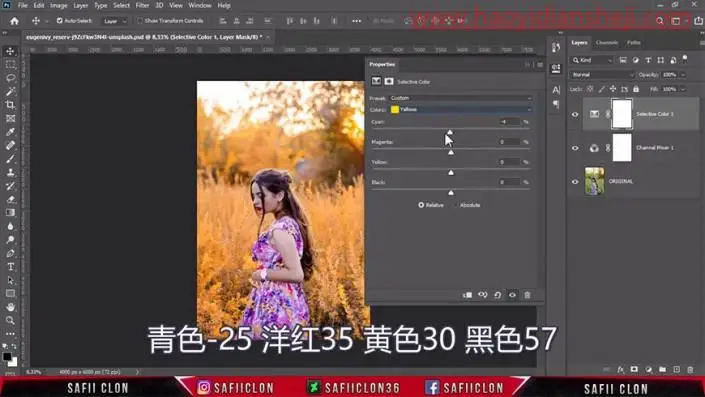This screenshot has width=705, height=397.
Task: Hide the Selective Color 1 layer
Action: [x=575, y=114]
